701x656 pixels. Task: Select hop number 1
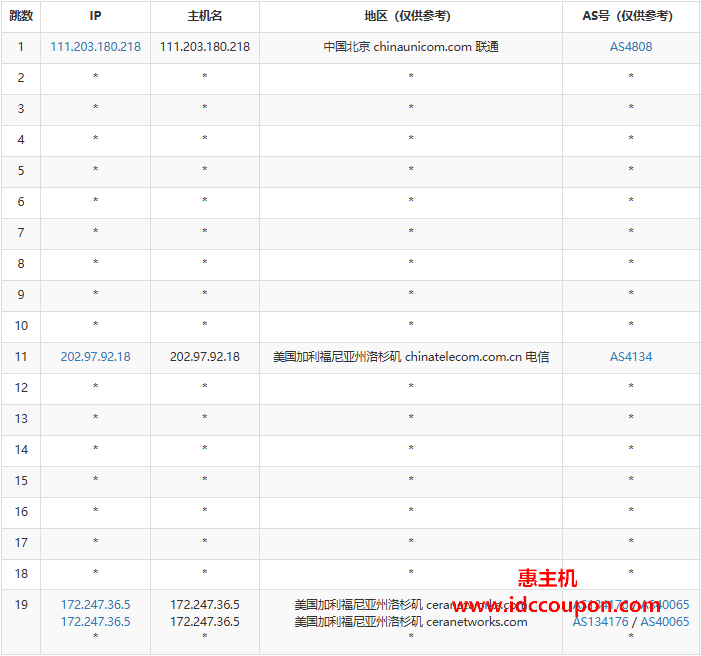coord(21,47)
